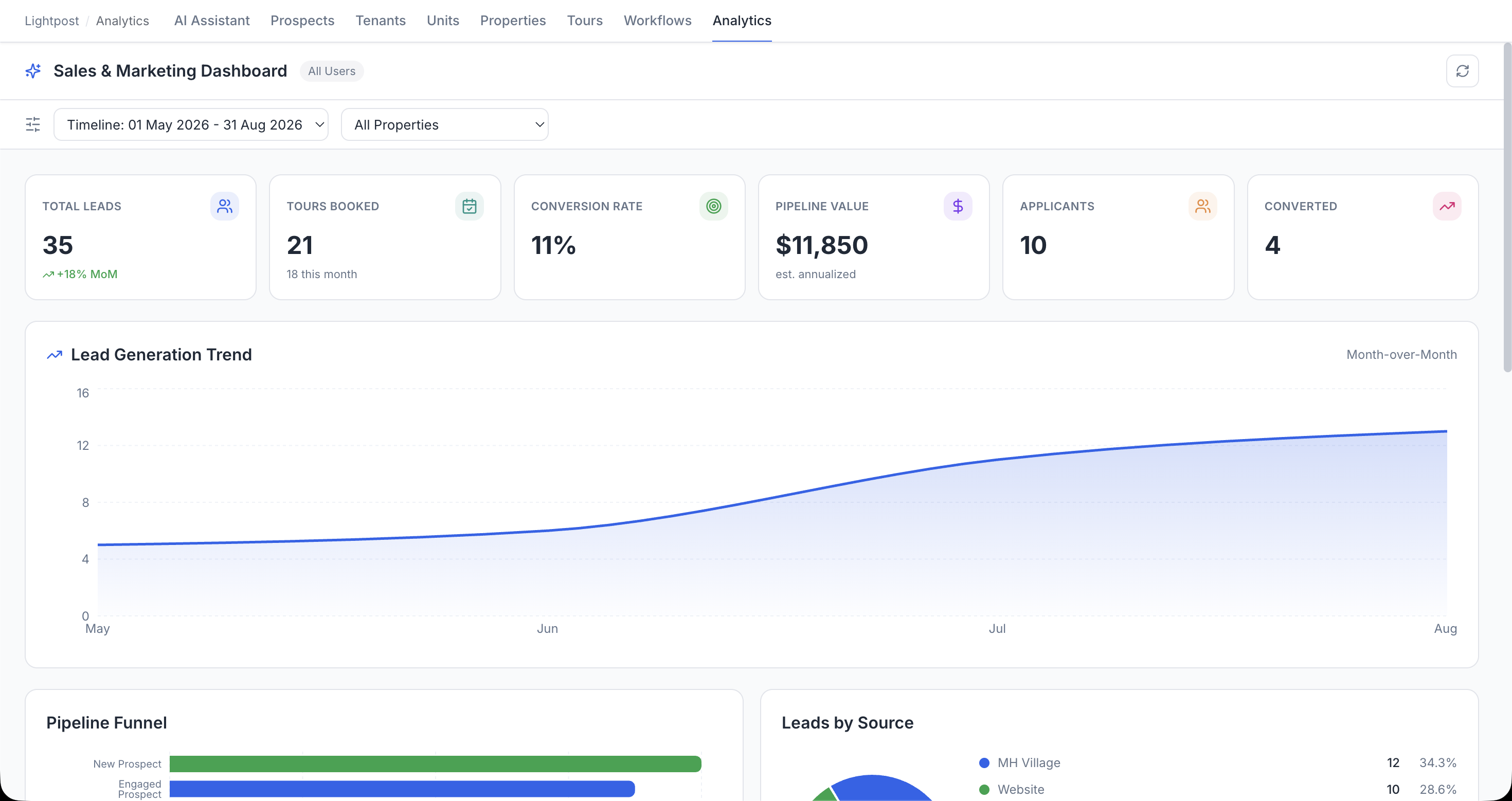The image size is (1512, 801).
Task: Switch to the Properties tab
Action: point(513,21)
